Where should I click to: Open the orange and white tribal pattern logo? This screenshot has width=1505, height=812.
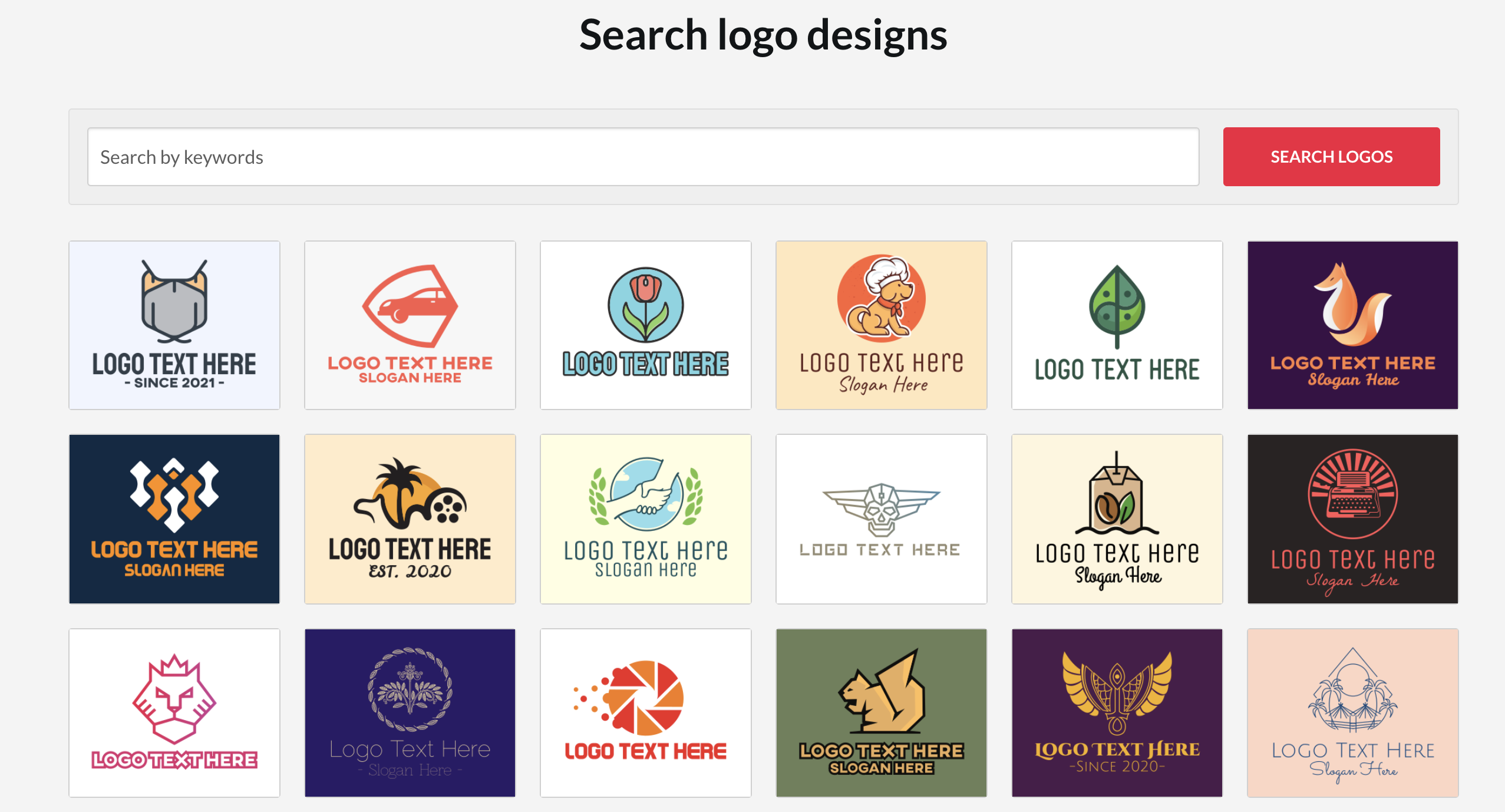tap(174, 519)
